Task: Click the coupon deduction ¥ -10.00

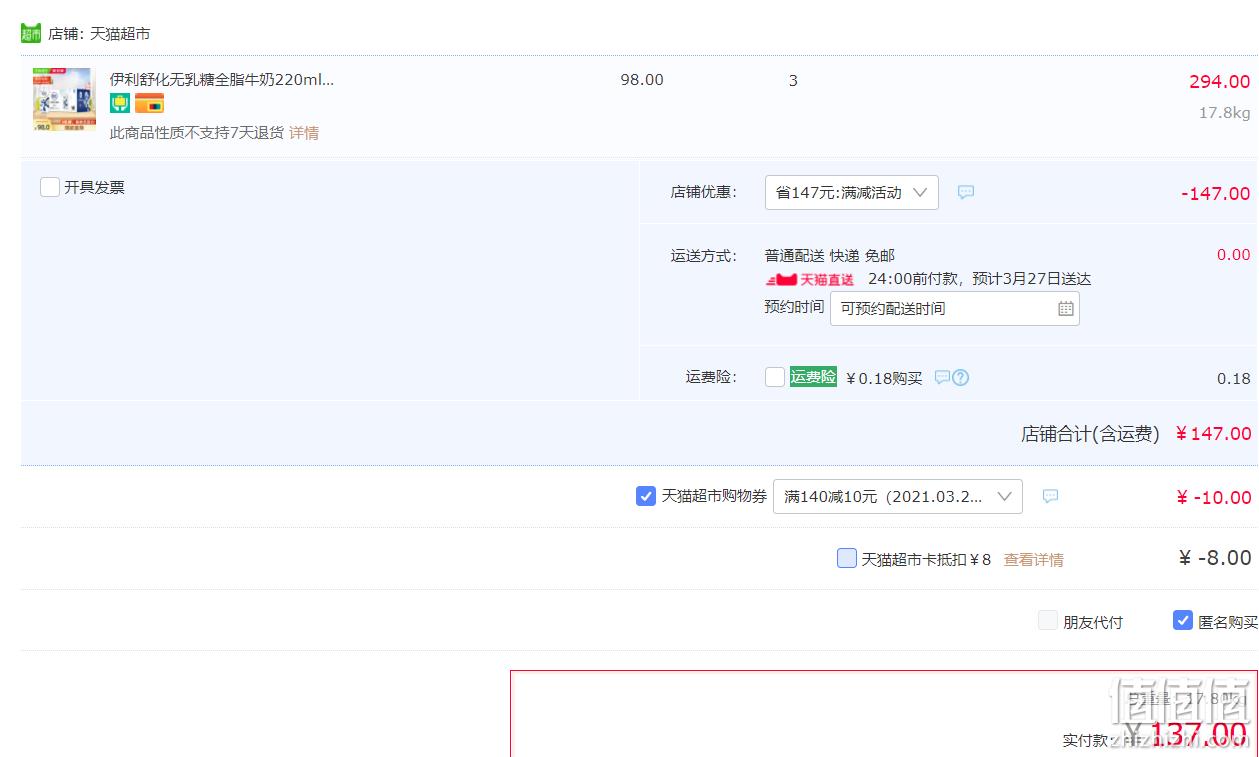Action: tap(1214, 498)
